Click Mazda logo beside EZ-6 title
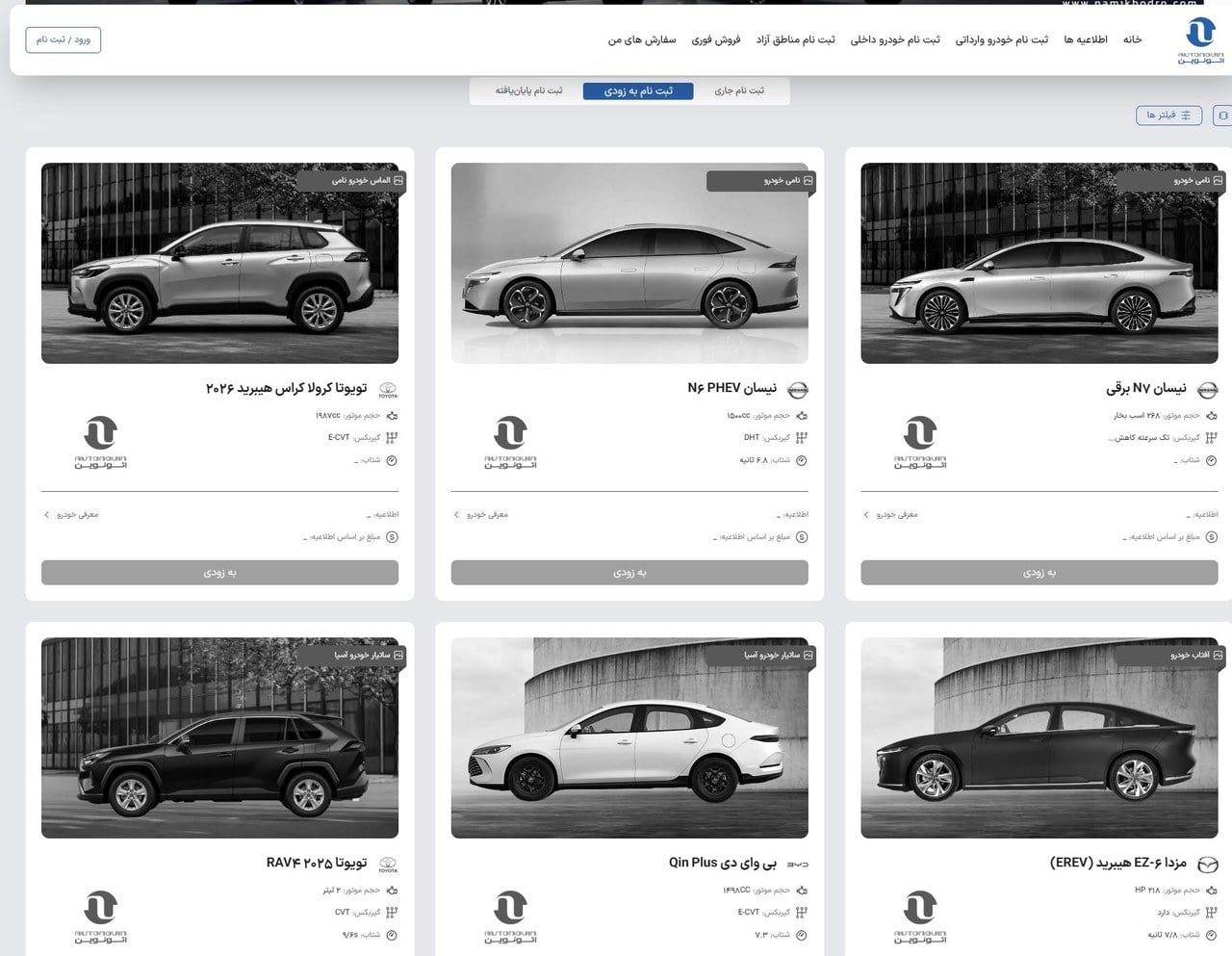 [1207, 865]
